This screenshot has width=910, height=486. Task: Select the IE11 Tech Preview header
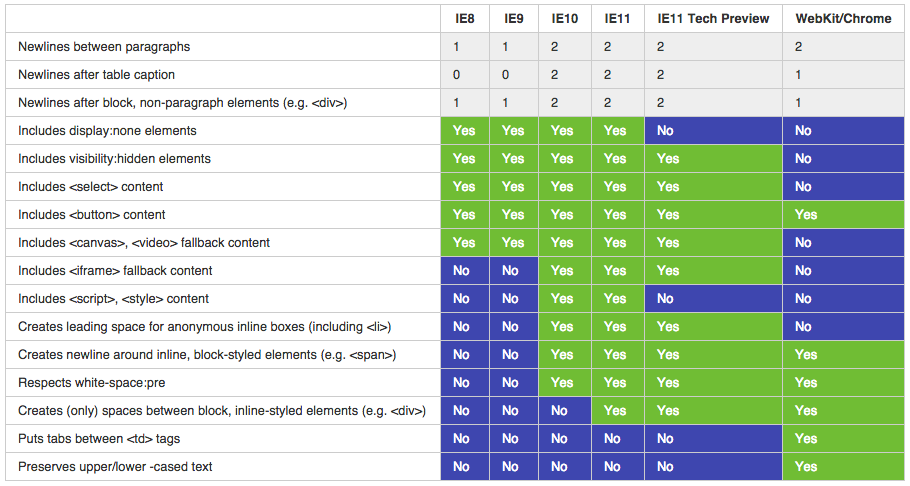coord(713,19)
